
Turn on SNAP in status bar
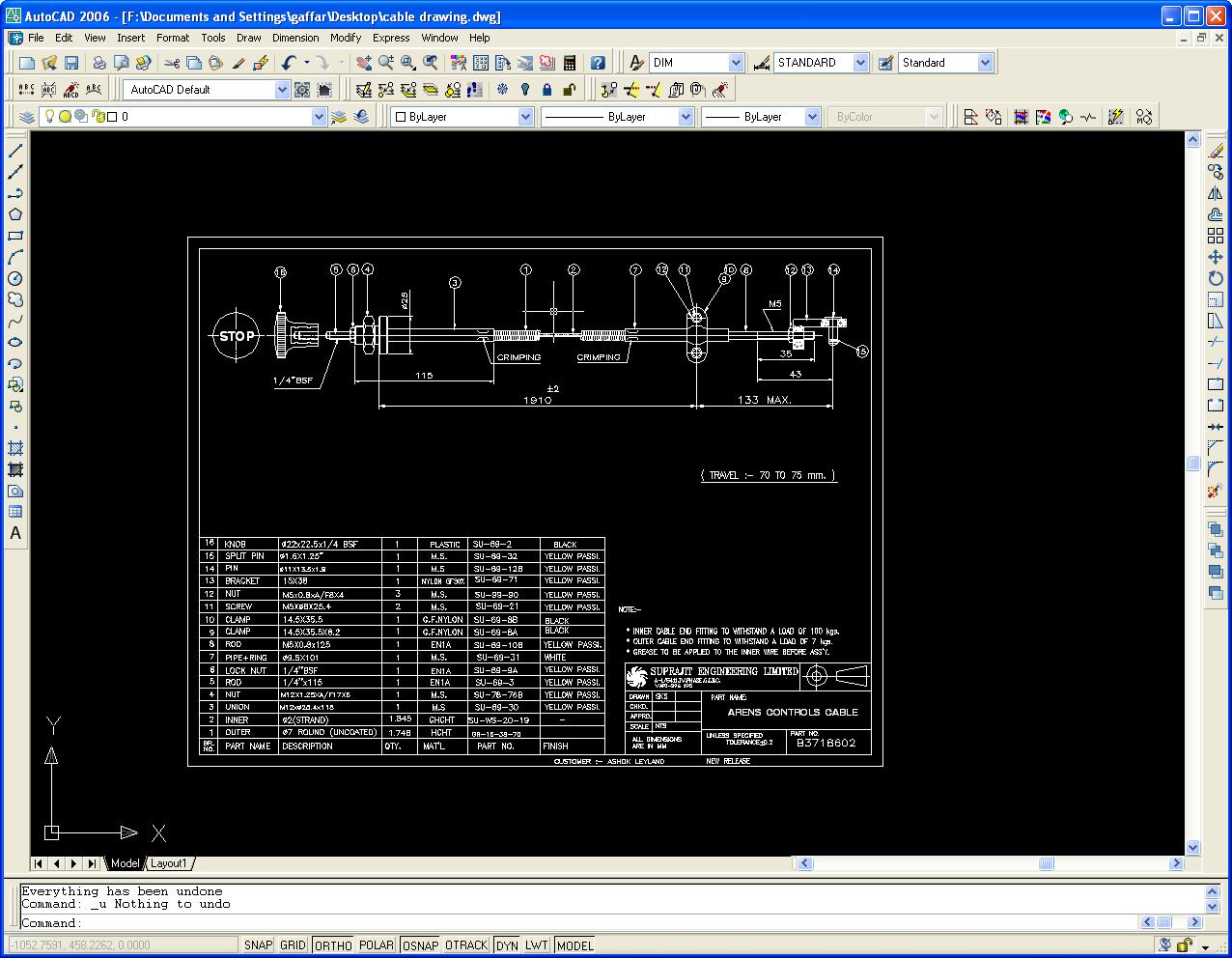pos(258,945)
